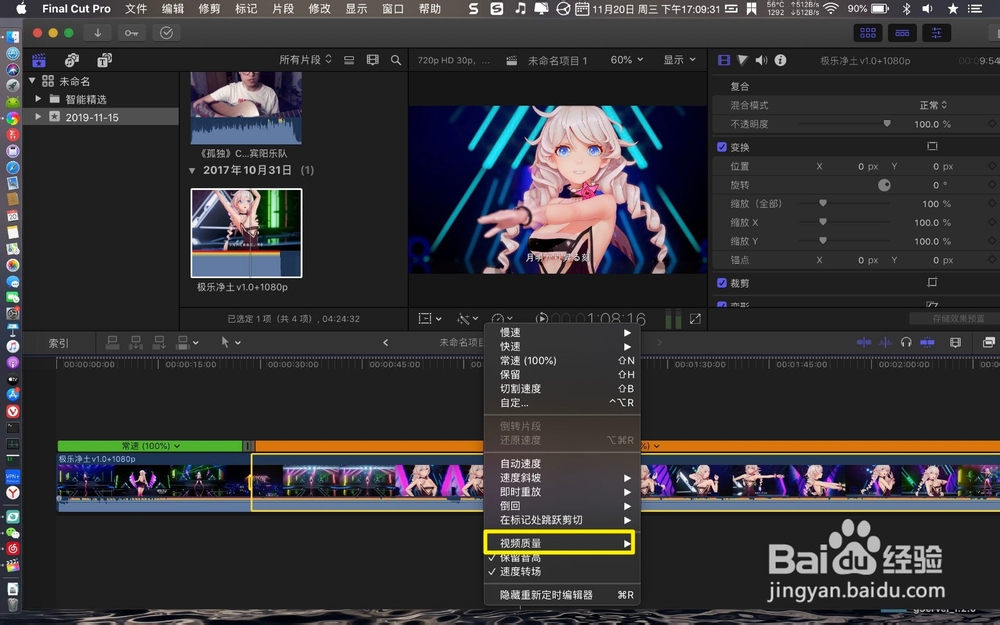
Task: Connect clip to primary storyline button
Action: pyautogui.click(x=112, y=342)
